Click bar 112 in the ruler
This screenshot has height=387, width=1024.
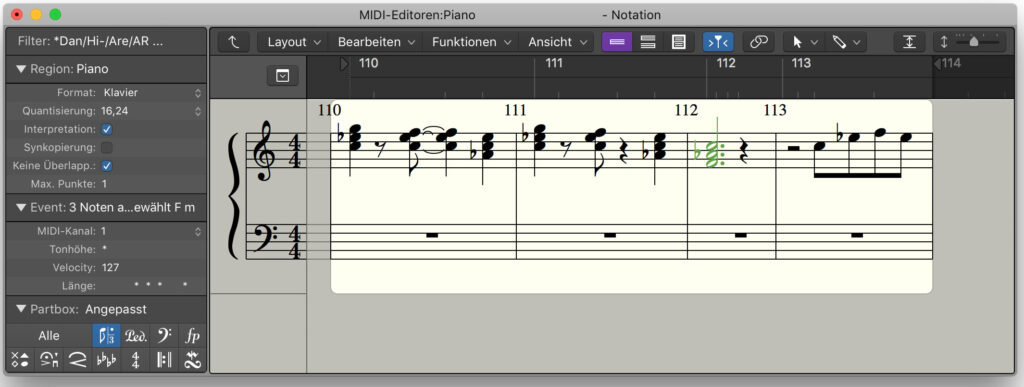tap(726, 63)
